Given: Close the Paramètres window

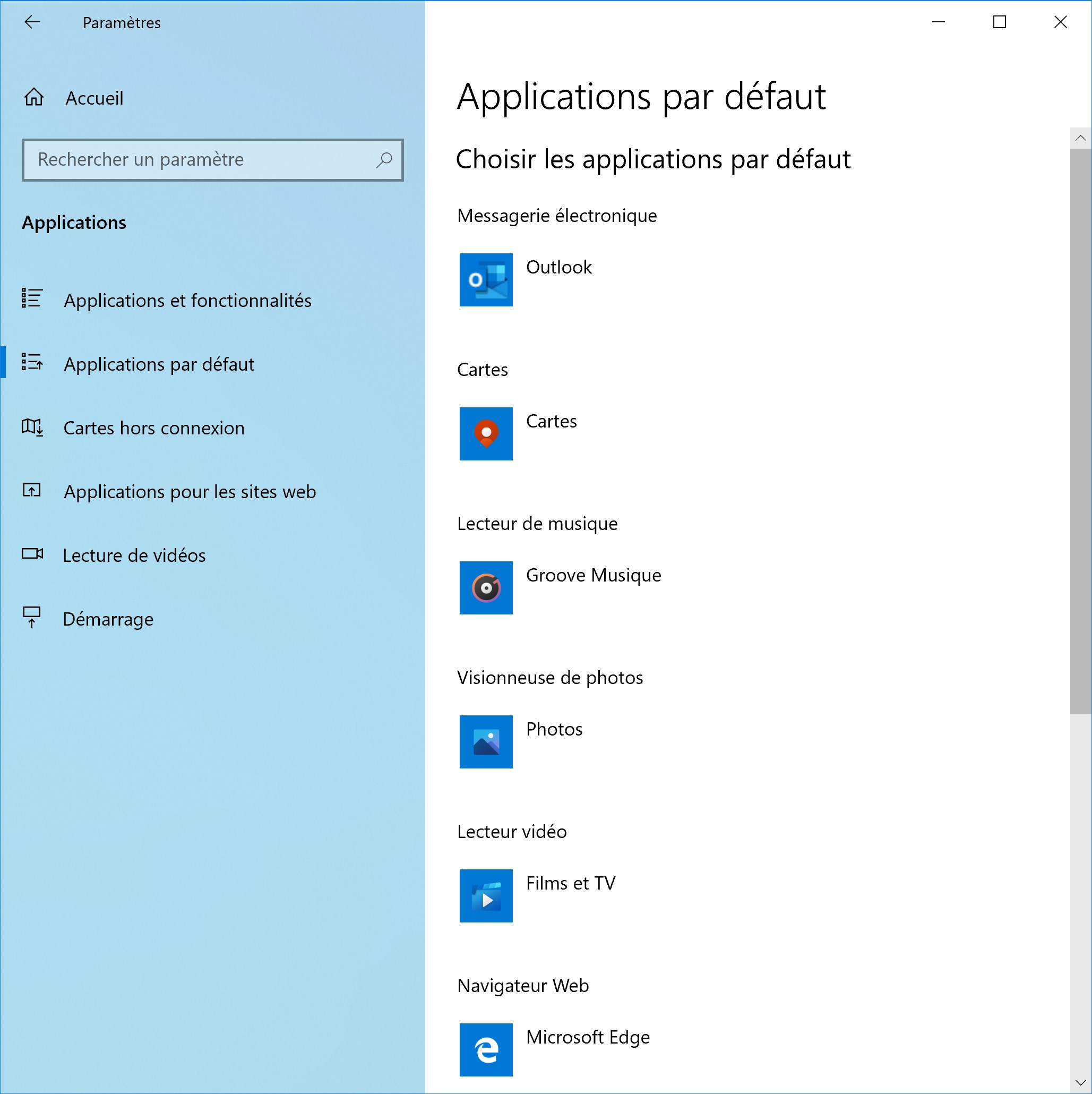Looking at the screenshot, I should click(x=1060, y=22).
